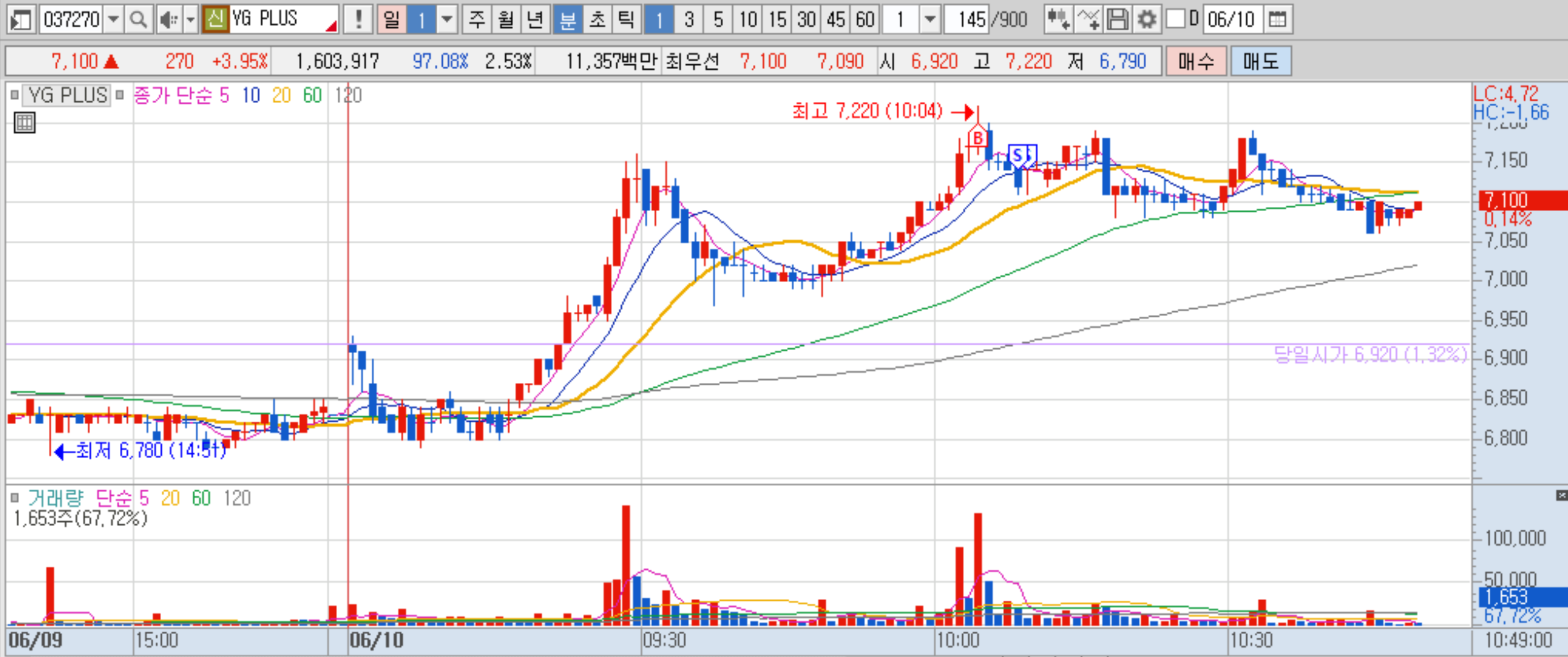Click small square next to 종가 단순 legend
1568x657 pixels.
(120, 94)
